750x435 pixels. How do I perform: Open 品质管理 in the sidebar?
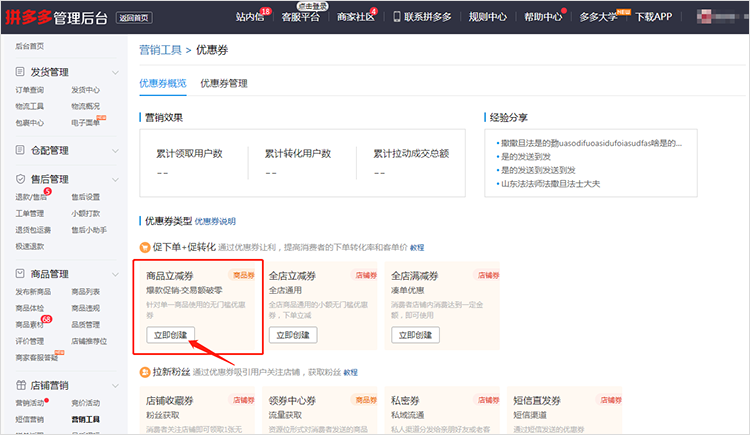tap(86, 325)
